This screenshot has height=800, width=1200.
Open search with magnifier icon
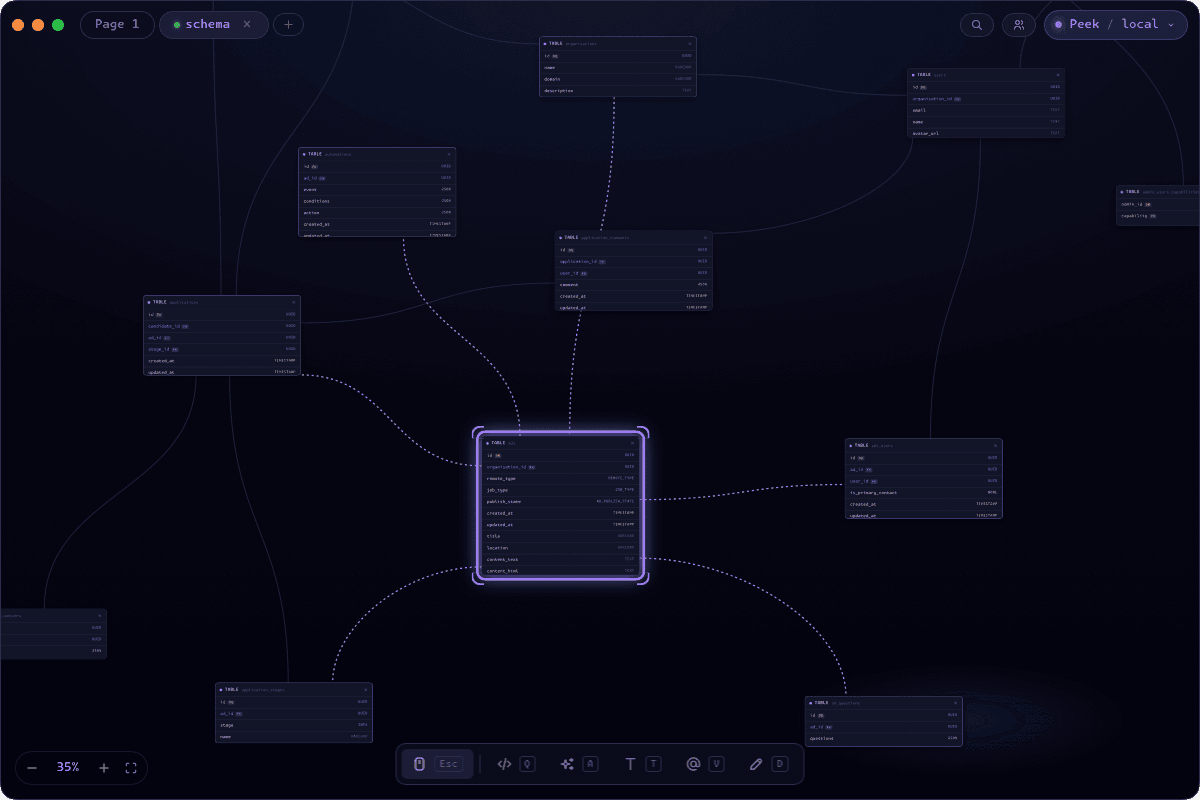[977, 25]
